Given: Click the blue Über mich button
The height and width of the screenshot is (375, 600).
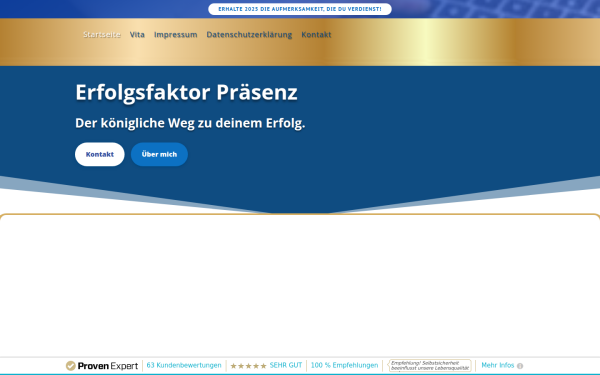Looking at the screenshot, I should click(159, 154).
